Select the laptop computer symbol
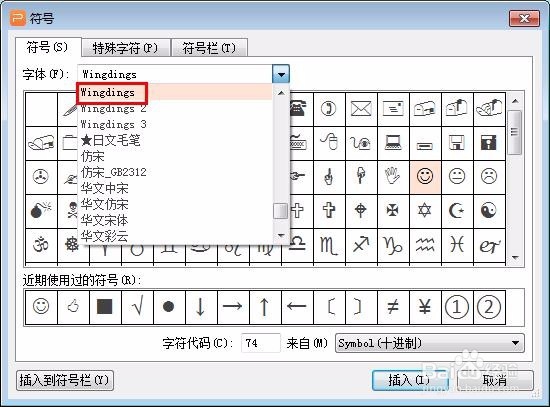Screen dimensions: 550x407 (x=393, y=143)
